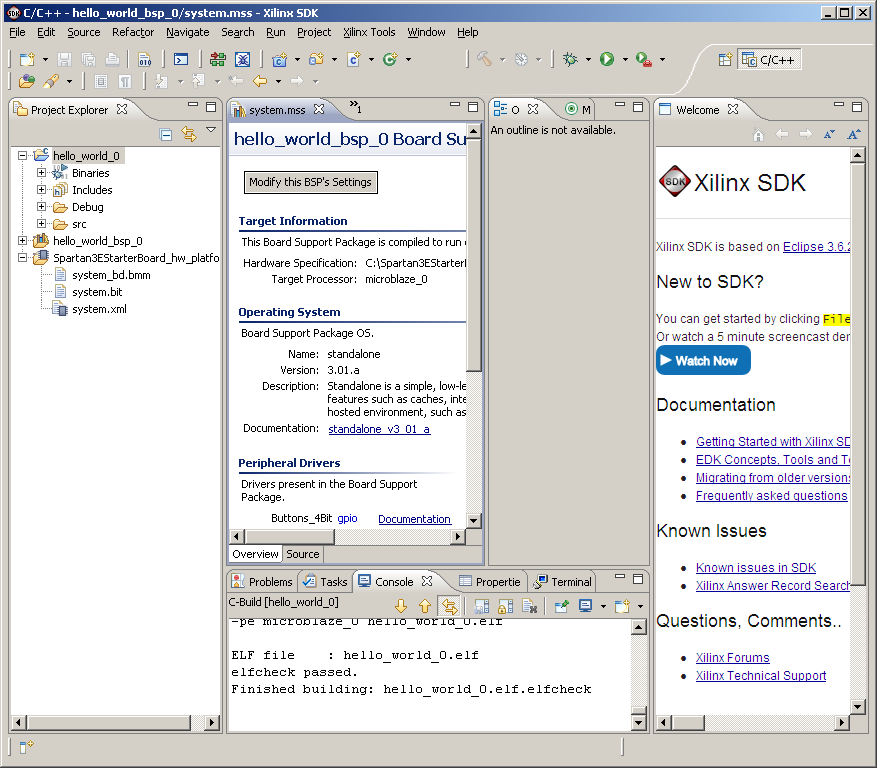Switch to the Source tab of system.mss

click(303, 554)
